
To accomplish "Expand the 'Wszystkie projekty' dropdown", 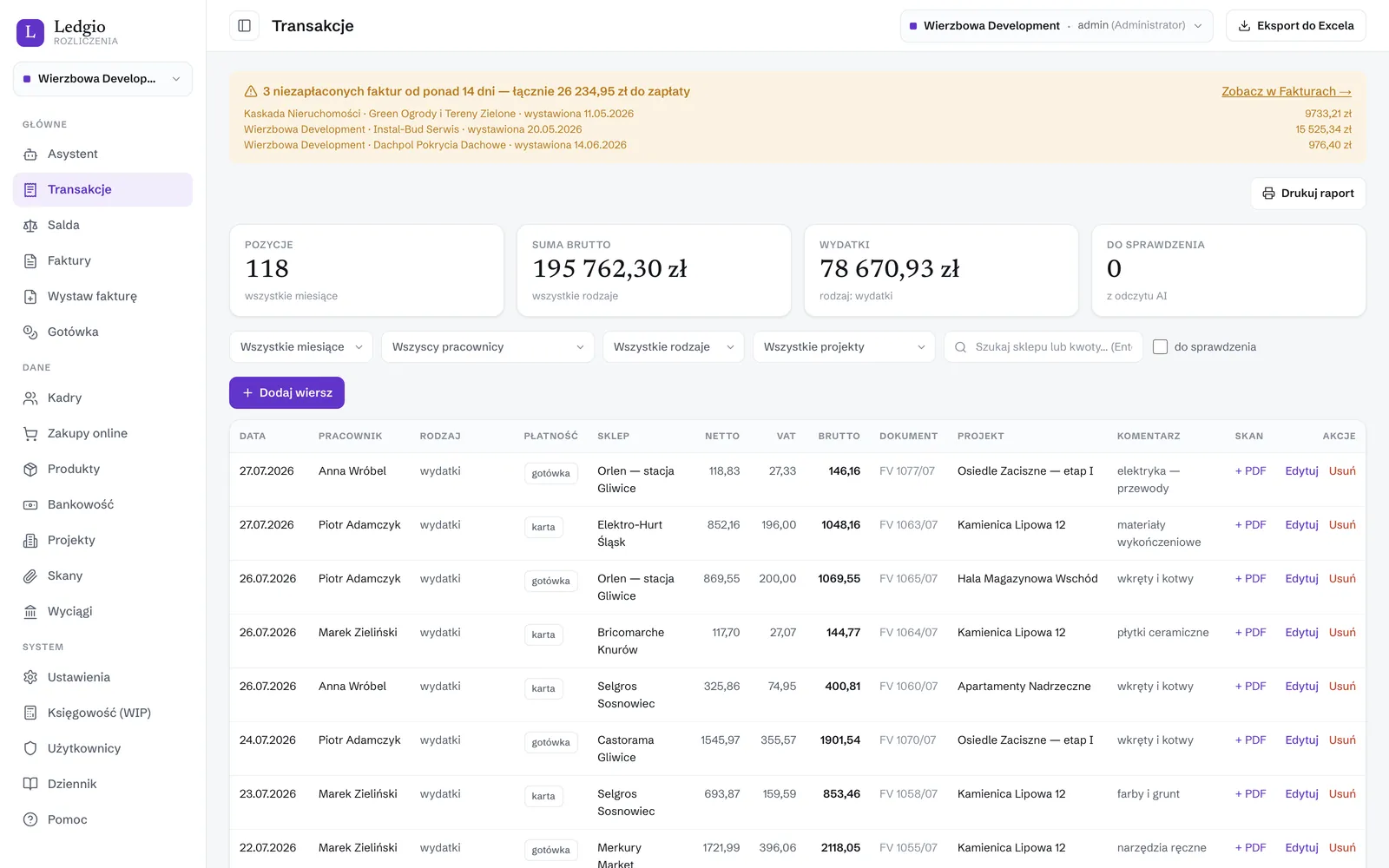I will click(844, 347).
